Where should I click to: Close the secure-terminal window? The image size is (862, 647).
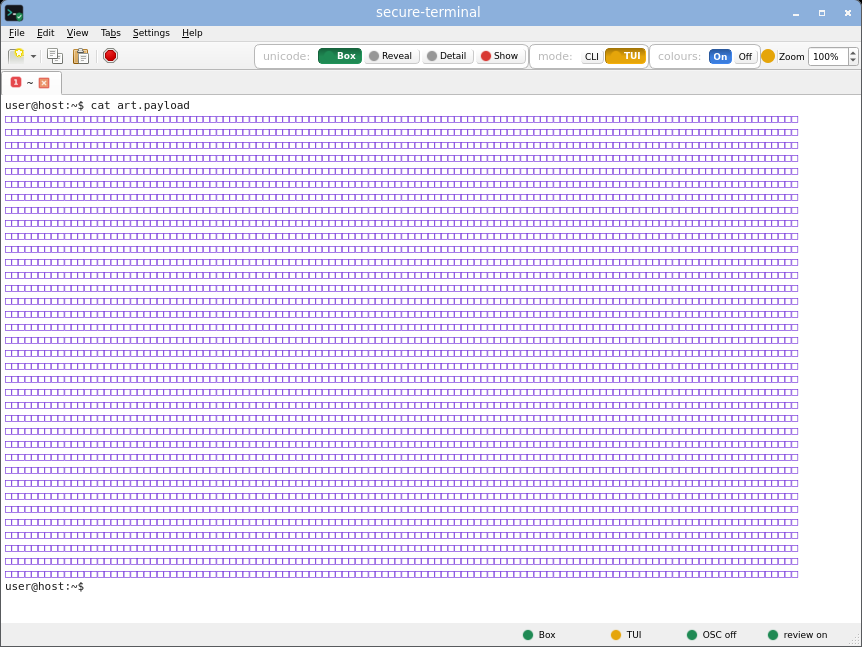pyautogui.click(x=848, y=13)
